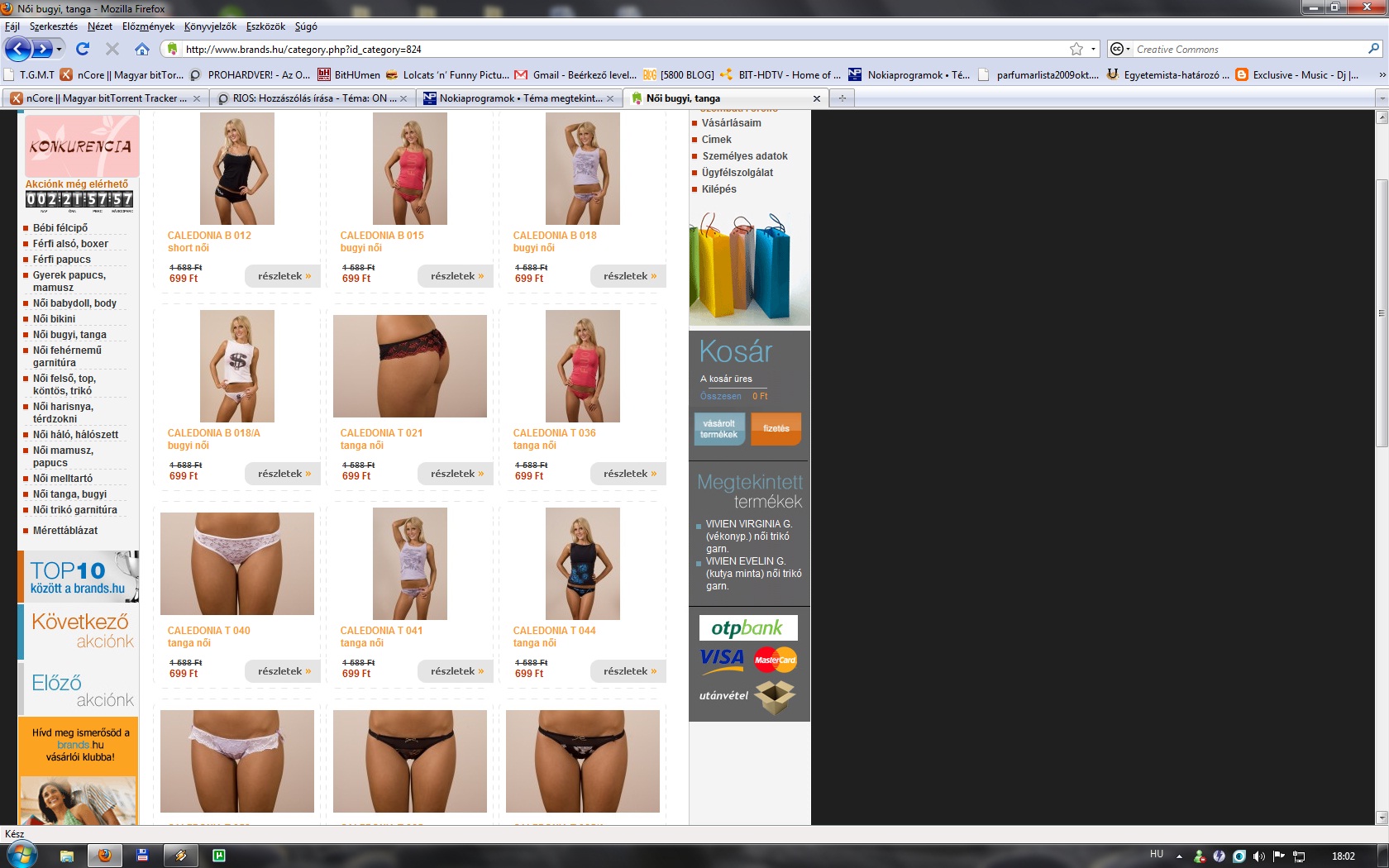The width and height of the screenshot is (1389, 868).
Task: Open the 5800 BLOG bookmark
Action: tap(679, 74)
